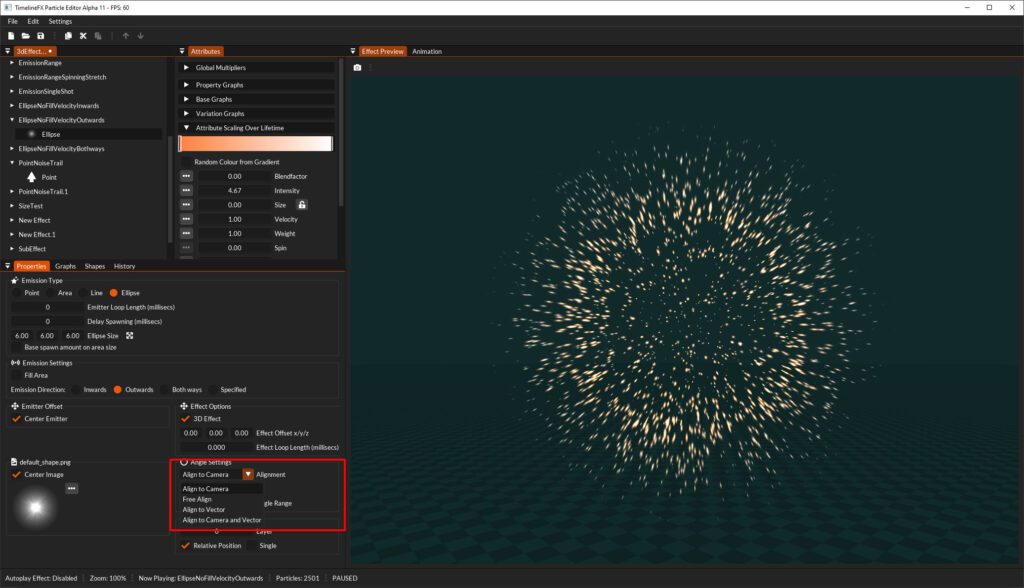Unlock the Size attribute lock icon
1024x588 pixels.
tap(302, 205)
